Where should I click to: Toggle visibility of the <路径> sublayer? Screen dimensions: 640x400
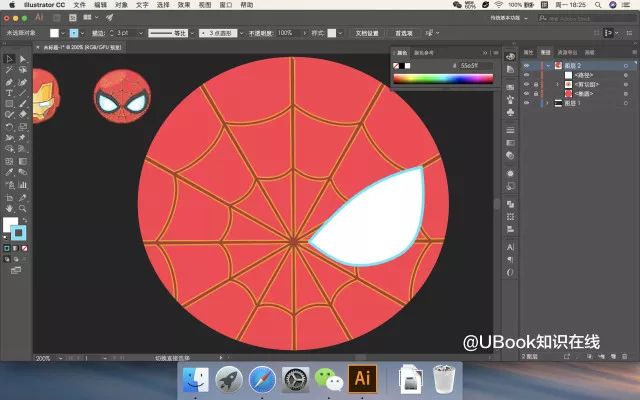click(x=527, y=75)
